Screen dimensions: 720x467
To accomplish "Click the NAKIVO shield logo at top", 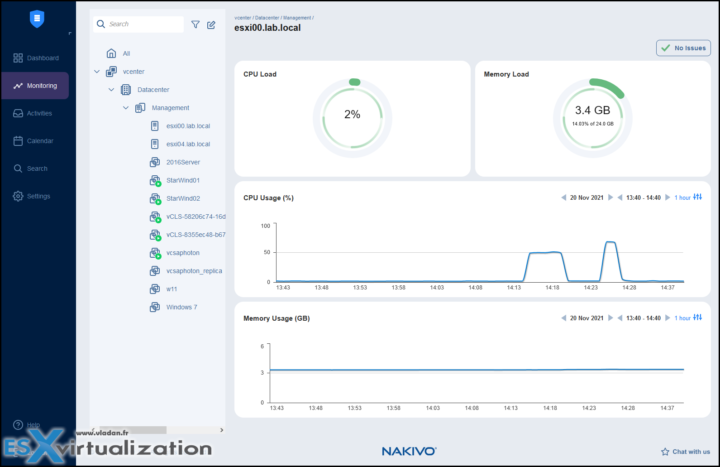I will [37, 19].
